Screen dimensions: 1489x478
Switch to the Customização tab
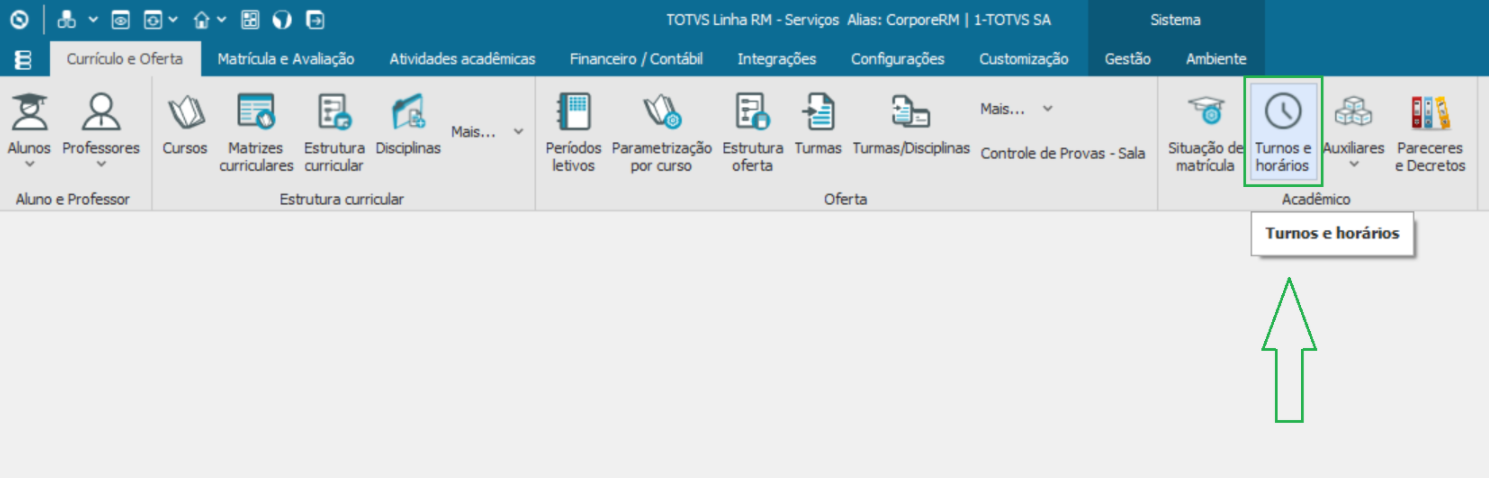coord(1024,59)
